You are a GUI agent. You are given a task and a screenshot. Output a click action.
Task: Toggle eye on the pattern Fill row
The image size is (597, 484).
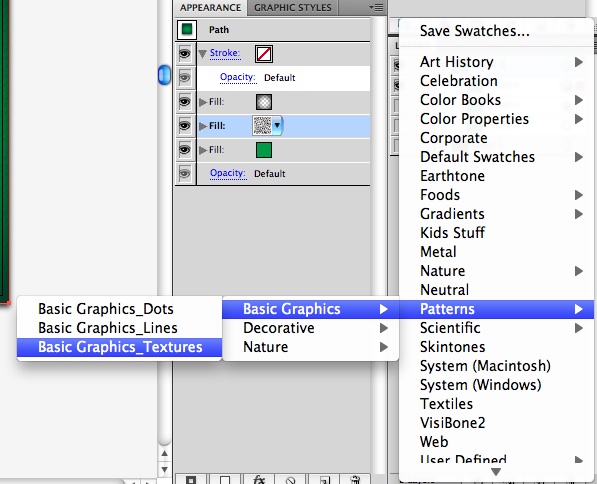[x=185, y=126]
